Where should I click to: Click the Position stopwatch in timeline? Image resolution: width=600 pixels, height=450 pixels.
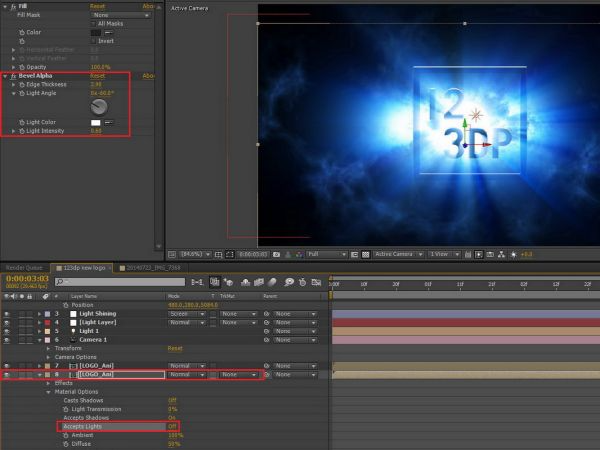(x=65, y=305)
